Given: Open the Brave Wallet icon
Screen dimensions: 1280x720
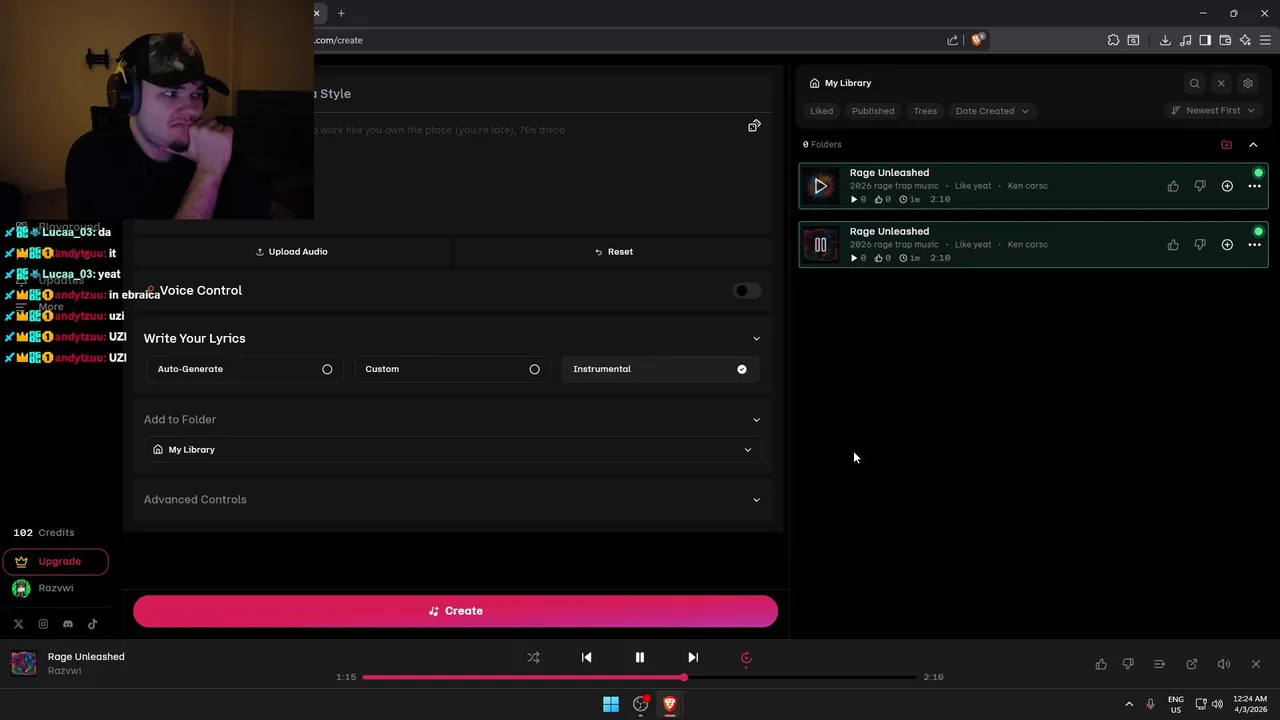Looking at the screenshot, I should click(1225, 40).
